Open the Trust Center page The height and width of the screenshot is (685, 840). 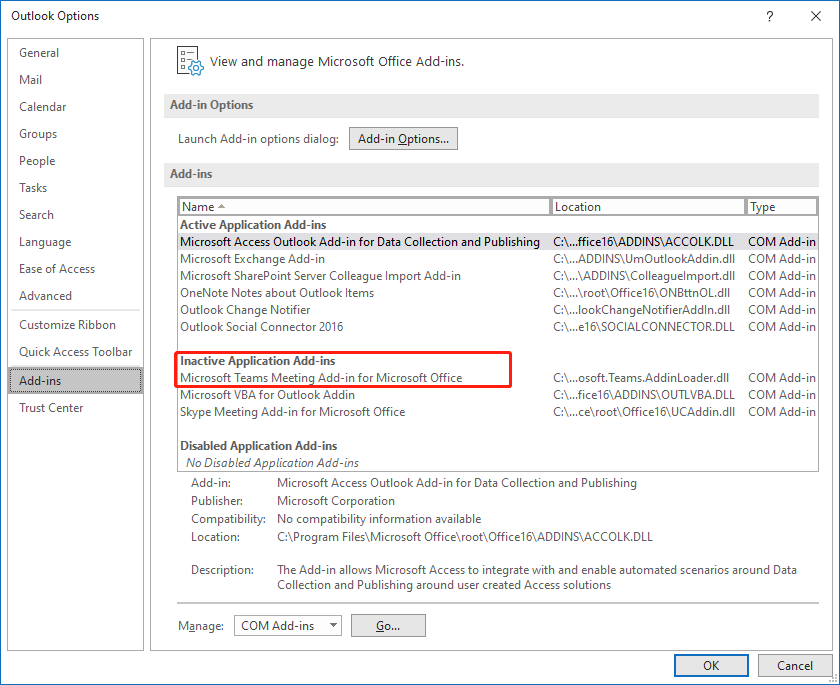tap(51, 407)
